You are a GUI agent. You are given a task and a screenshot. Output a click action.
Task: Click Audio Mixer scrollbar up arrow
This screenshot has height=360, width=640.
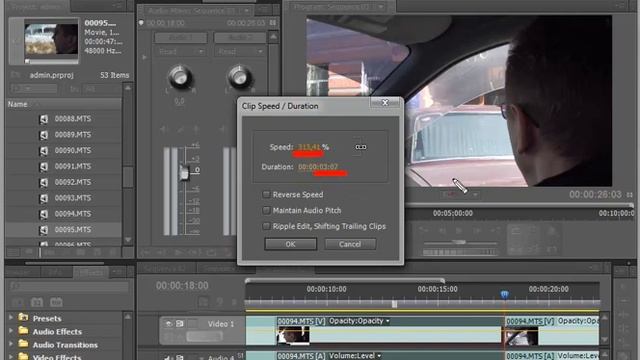coord(273,37)
